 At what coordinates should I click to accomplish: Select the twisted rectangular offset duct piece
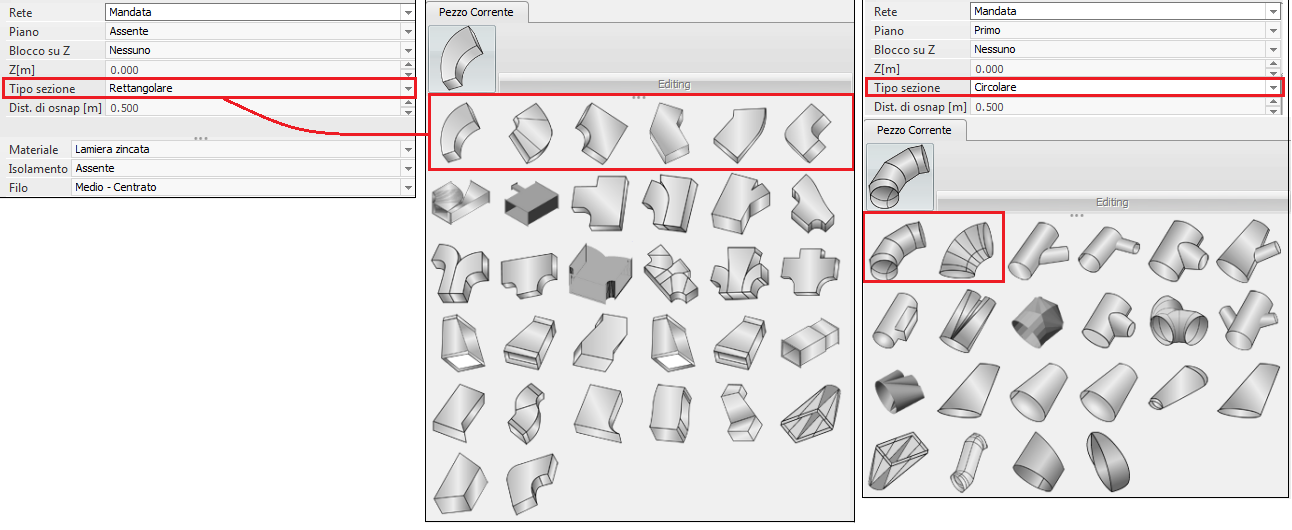[x=528, y=411]
